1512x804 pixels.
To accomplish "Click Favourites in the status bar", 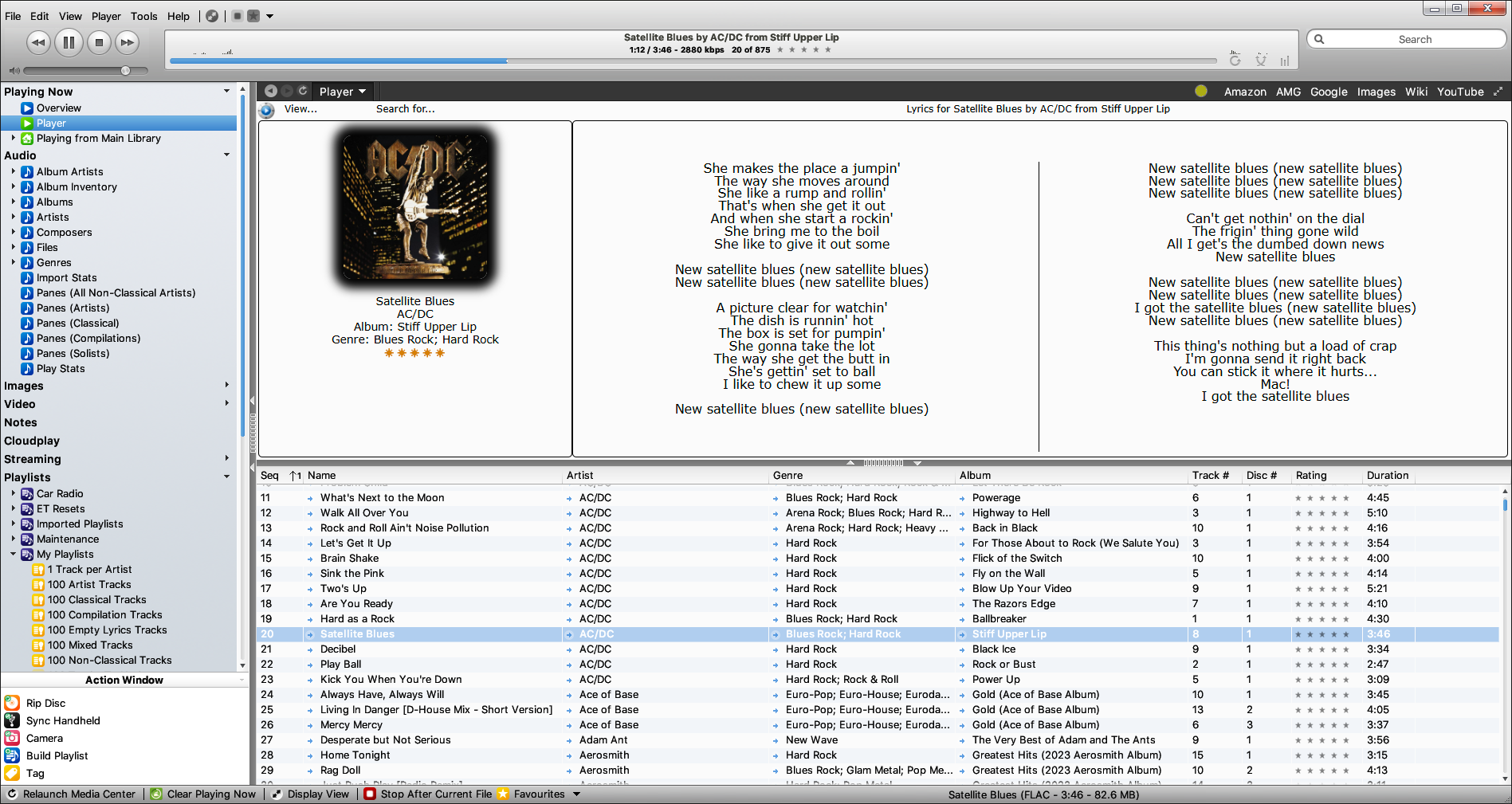I will pyautogui.click(x=532, y=794).
